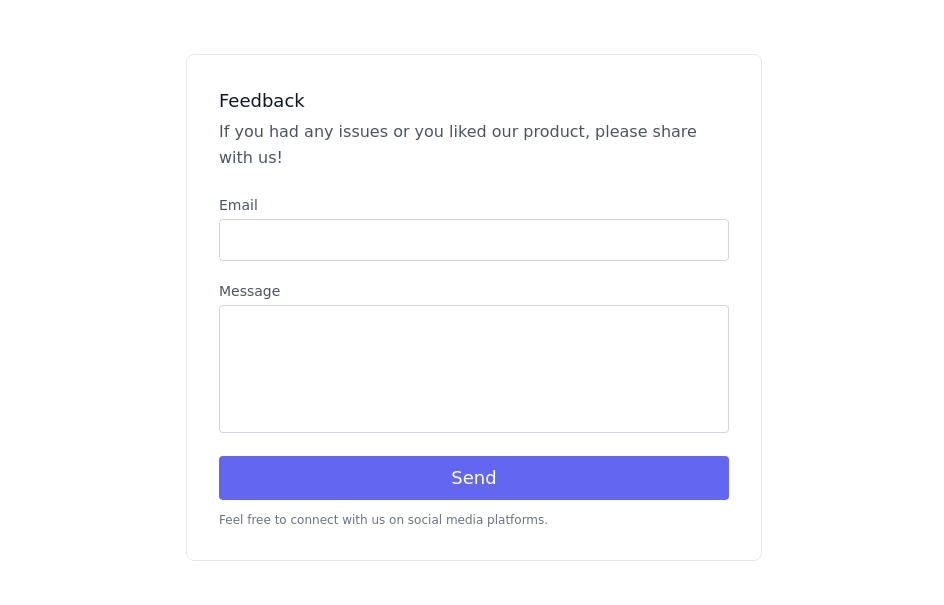Select the large message box
The height and width of the screenshot is (605, 944).
473,369
